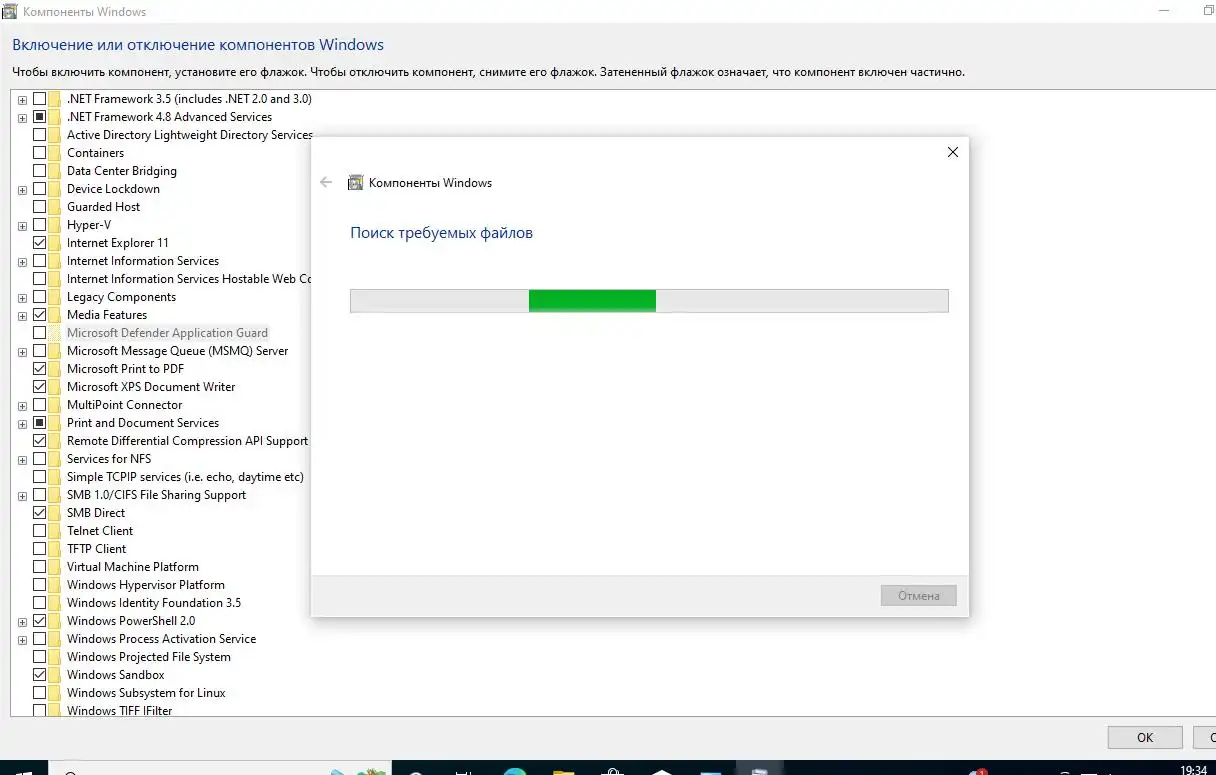This screenshot has height=775, width=1216.
Task: Uncheck the SMB Direct checkbox
Action: point(40,513)
